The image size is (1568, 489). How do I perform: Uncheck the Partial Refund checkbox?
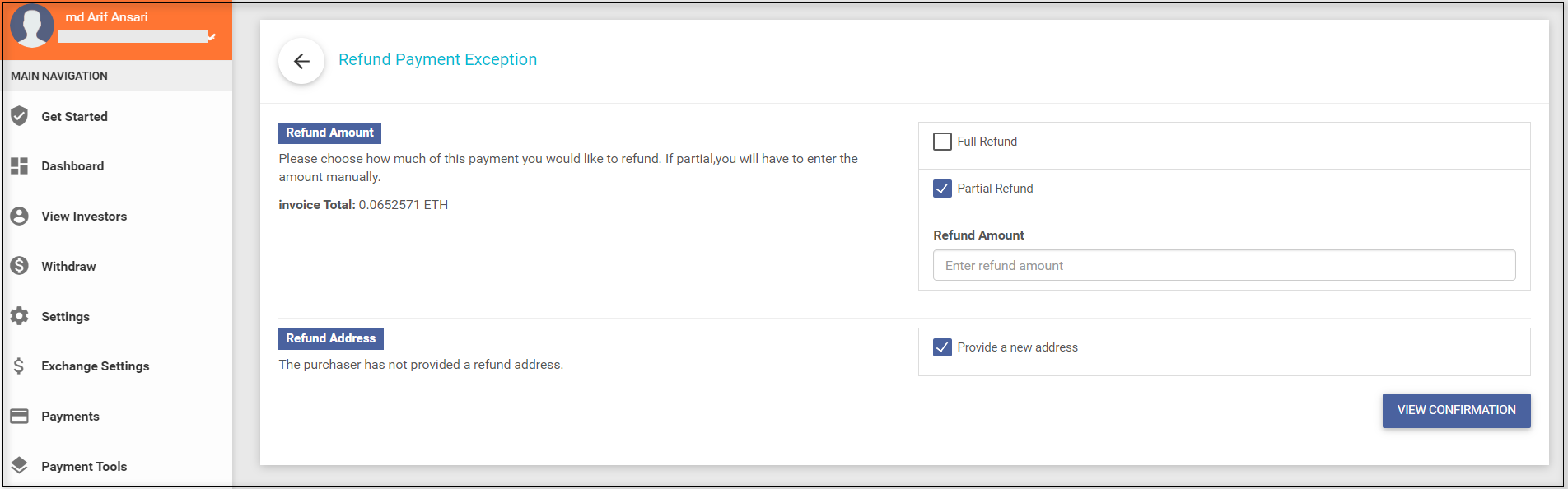942,189
